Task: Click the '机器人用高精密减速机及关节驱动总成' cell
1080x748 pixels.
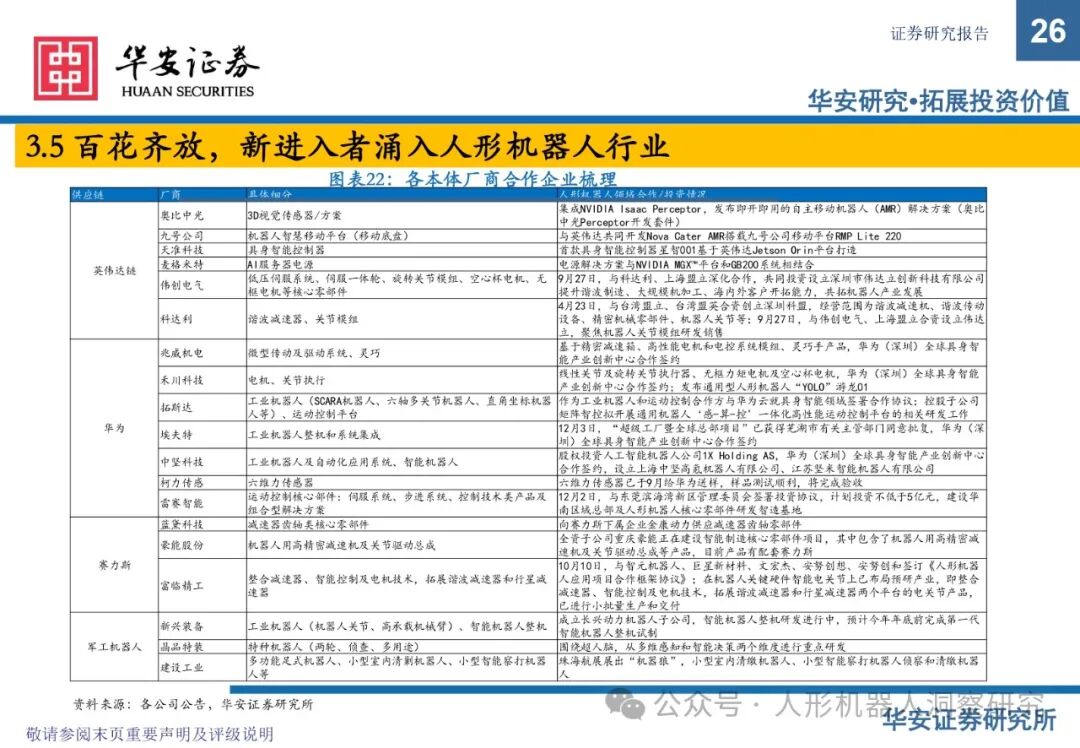Action: click(402, 545)
